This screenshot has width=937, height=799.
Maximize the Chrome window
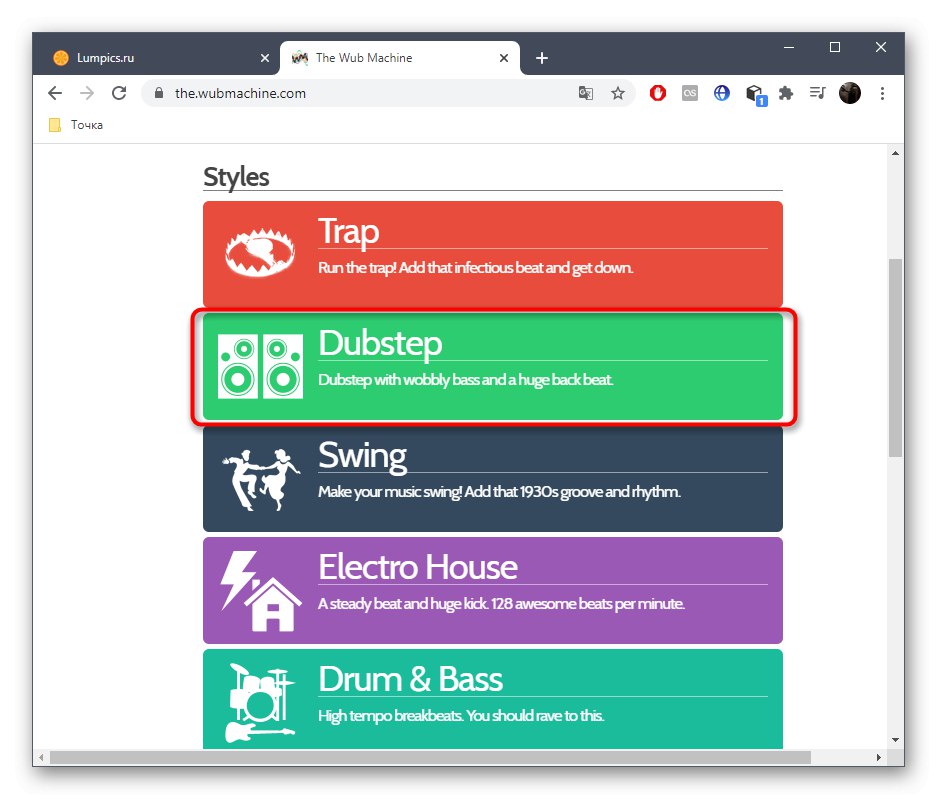coord(835,47)
